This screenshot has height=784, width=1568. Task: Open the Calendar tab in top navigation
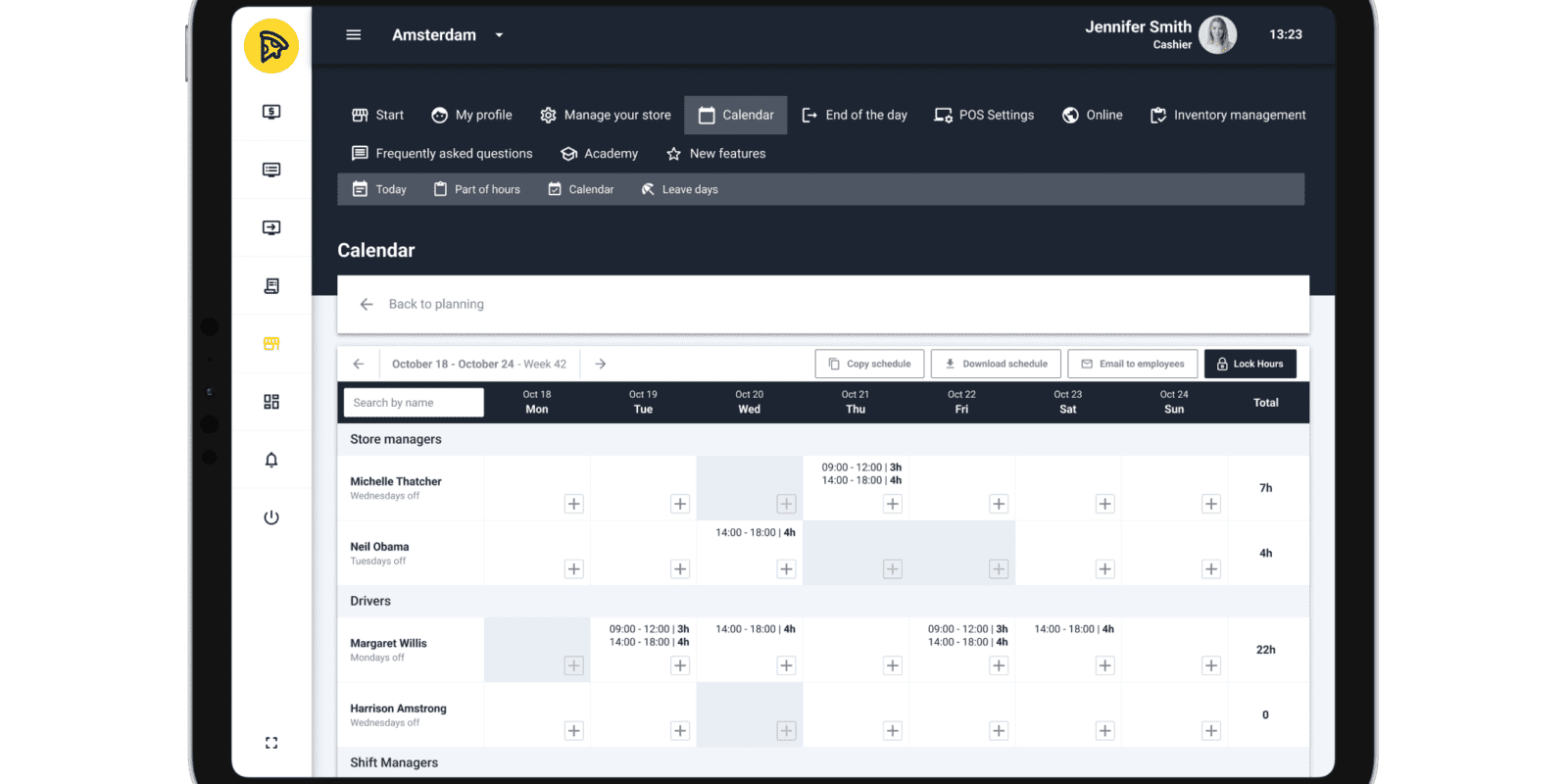click(736, 115)
